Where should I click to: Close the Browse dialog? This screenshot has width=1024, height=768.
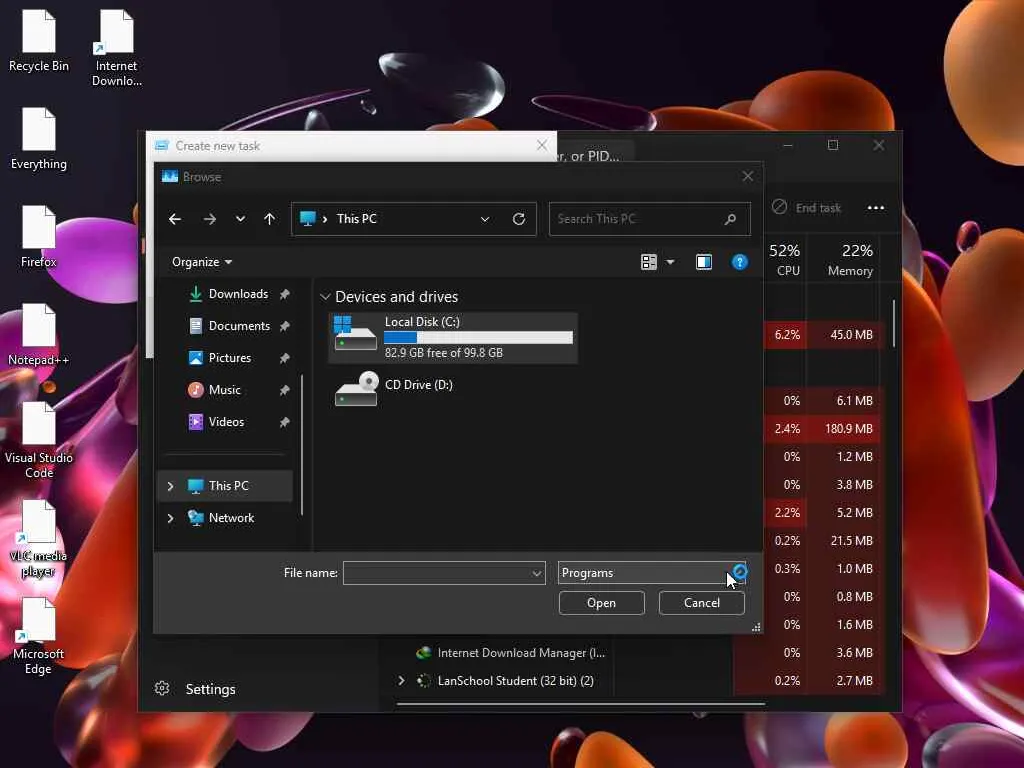[748, 176]
